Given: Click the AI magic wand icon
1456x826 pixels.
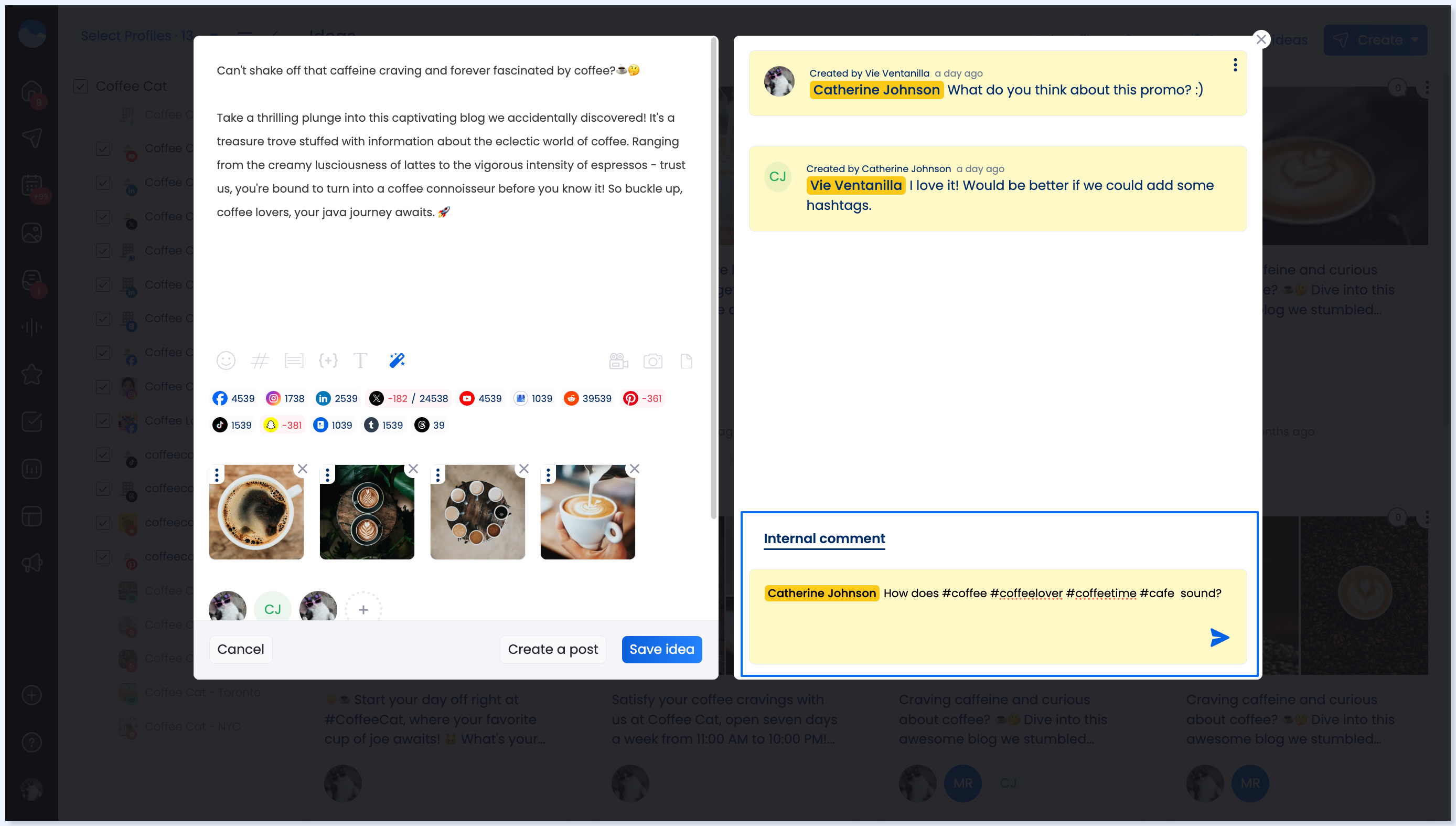Looking at the screenshot, I should pos(397,360).
